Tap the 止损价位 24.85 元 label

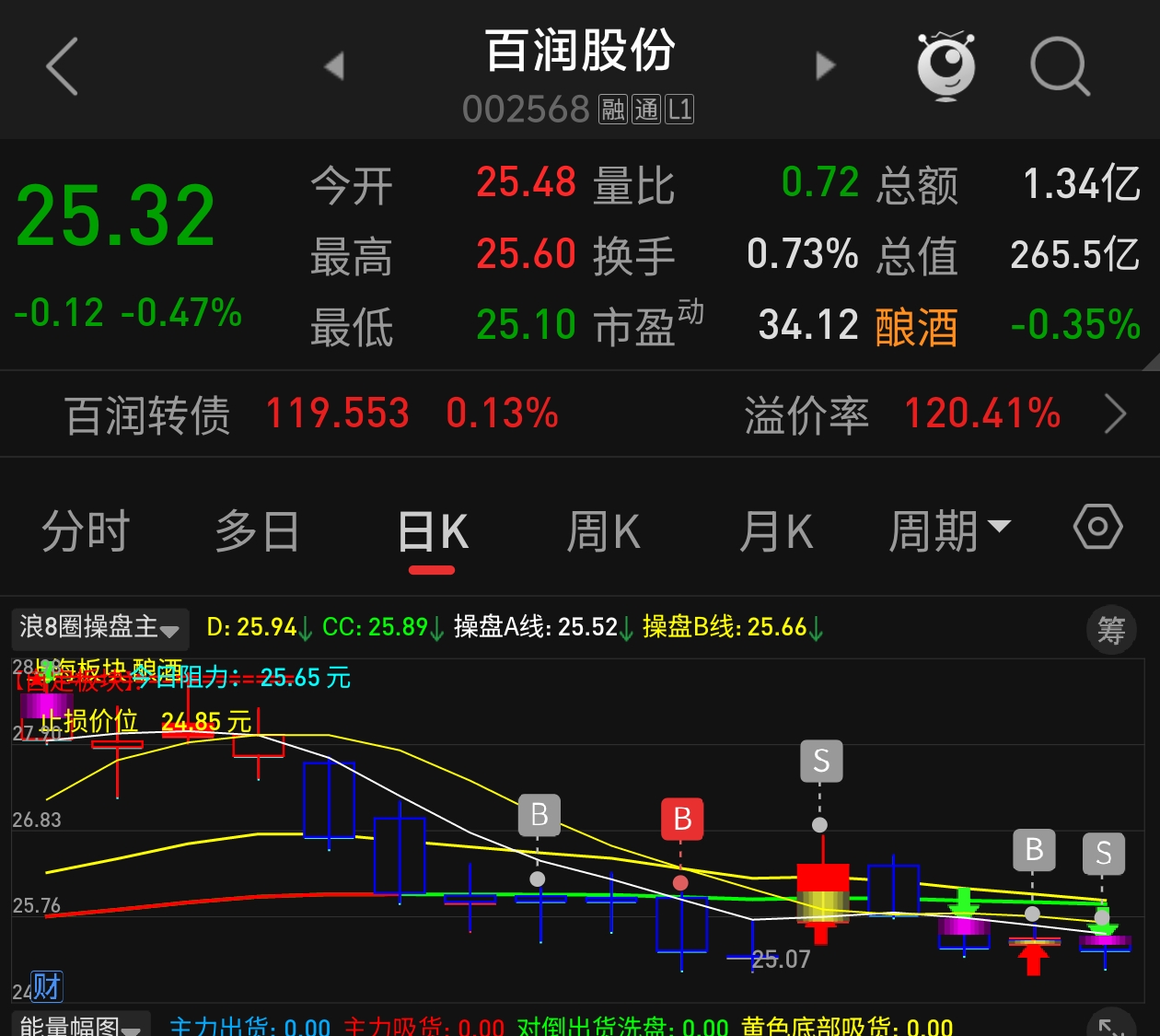pos(145,722)
